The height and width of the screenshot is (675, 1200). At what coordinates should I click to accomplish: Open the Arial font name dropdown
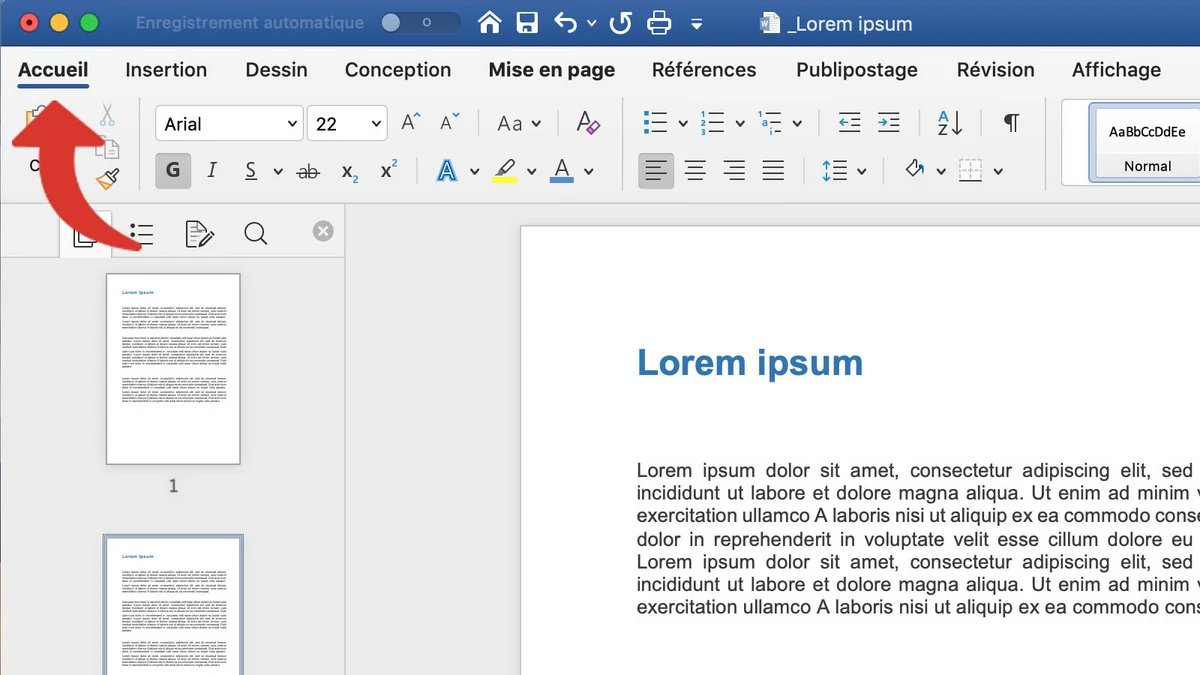pyautogui.click(x=229, y=124)
